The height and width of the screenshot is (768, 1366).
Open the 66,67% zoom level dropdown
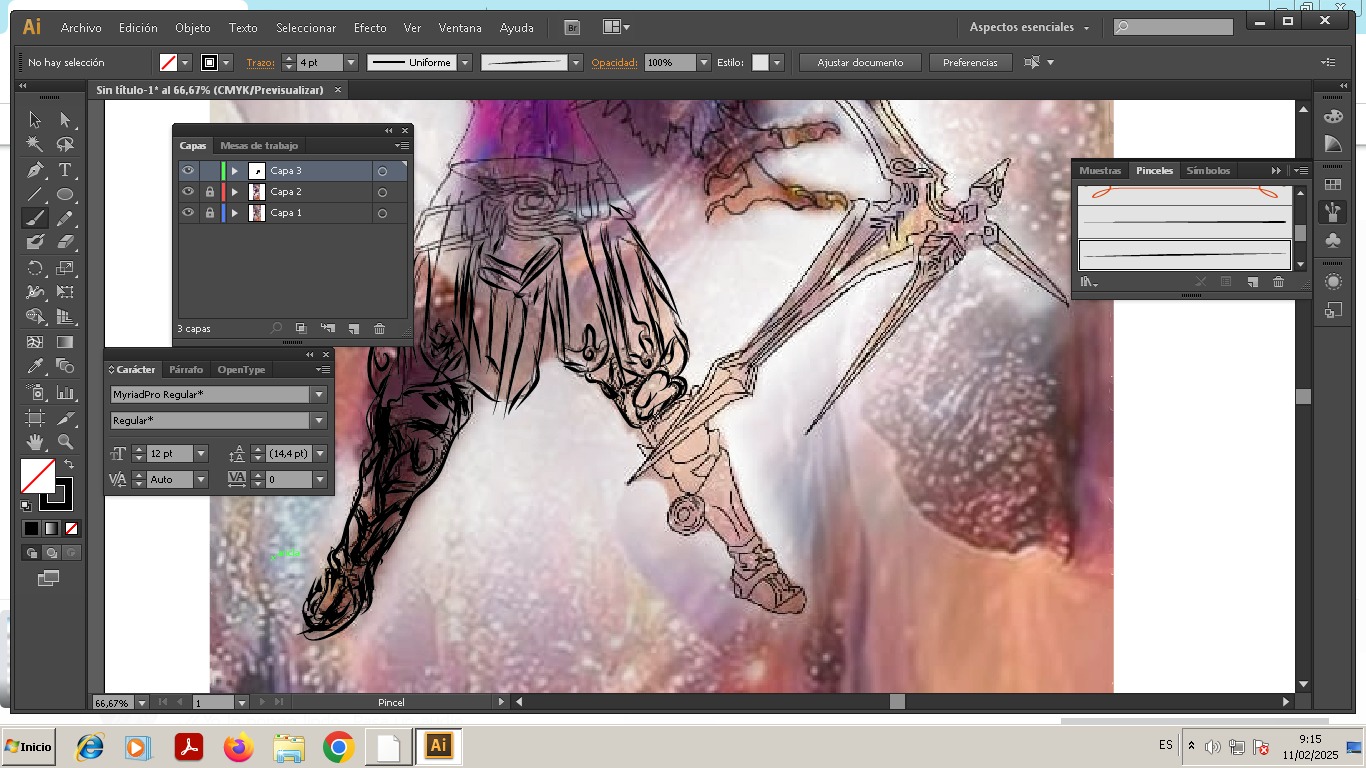pyautogui.click(x=141, y=703)
